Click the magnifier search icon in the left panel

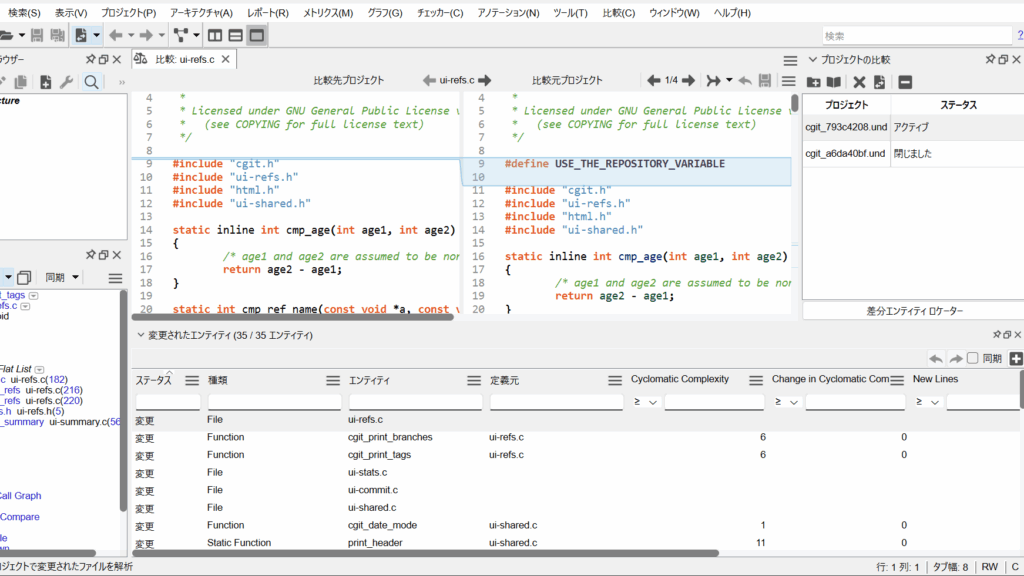(x=91, y=82)
